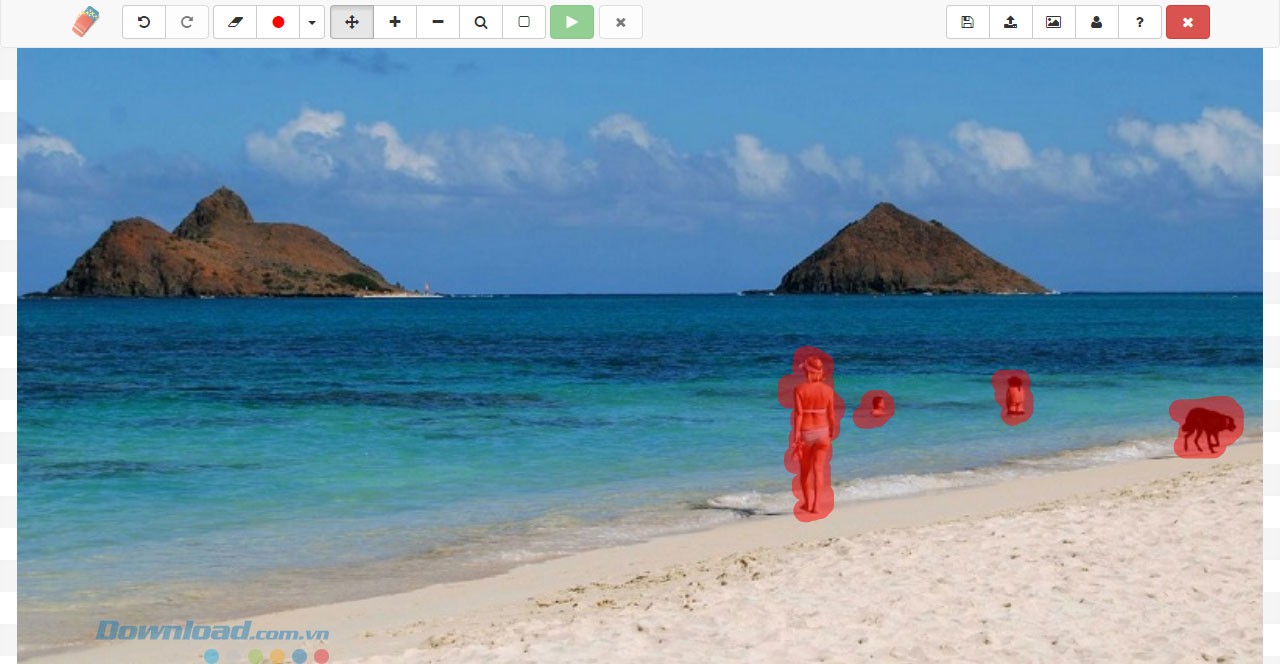Click the Inpaint eraser logo
Viewport: 1280px width, 664px height.
pyautogui.click(x=86, y=22)
